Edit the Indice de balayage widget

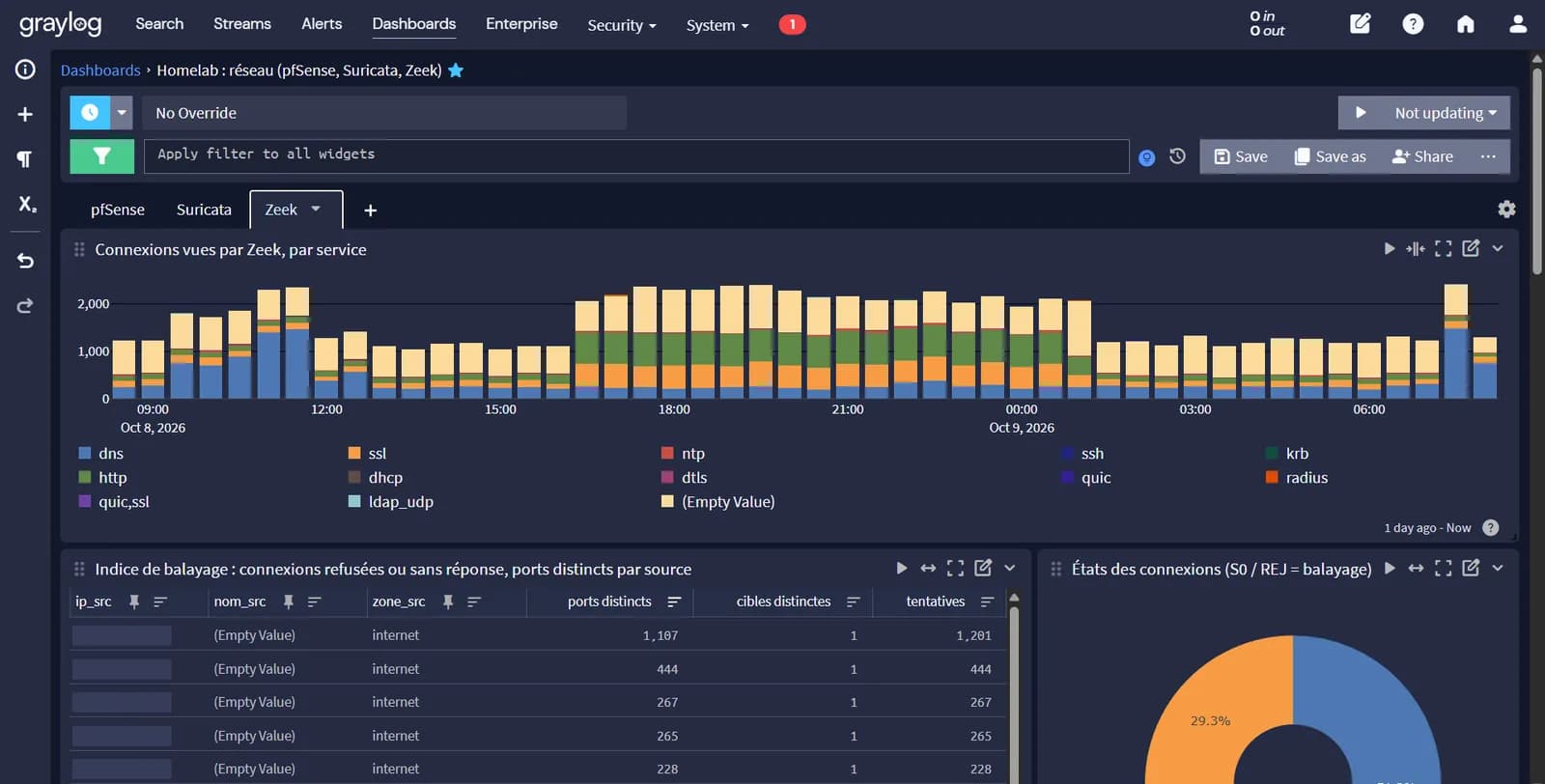click(x=983, y=568)
